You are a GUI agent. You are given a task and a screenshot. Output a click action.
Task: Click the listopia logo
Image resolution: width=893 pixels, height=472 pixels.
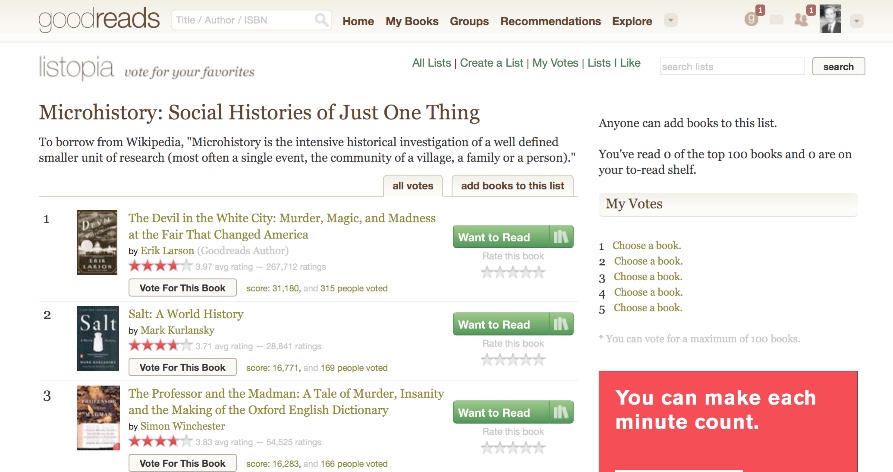point(76,68)
